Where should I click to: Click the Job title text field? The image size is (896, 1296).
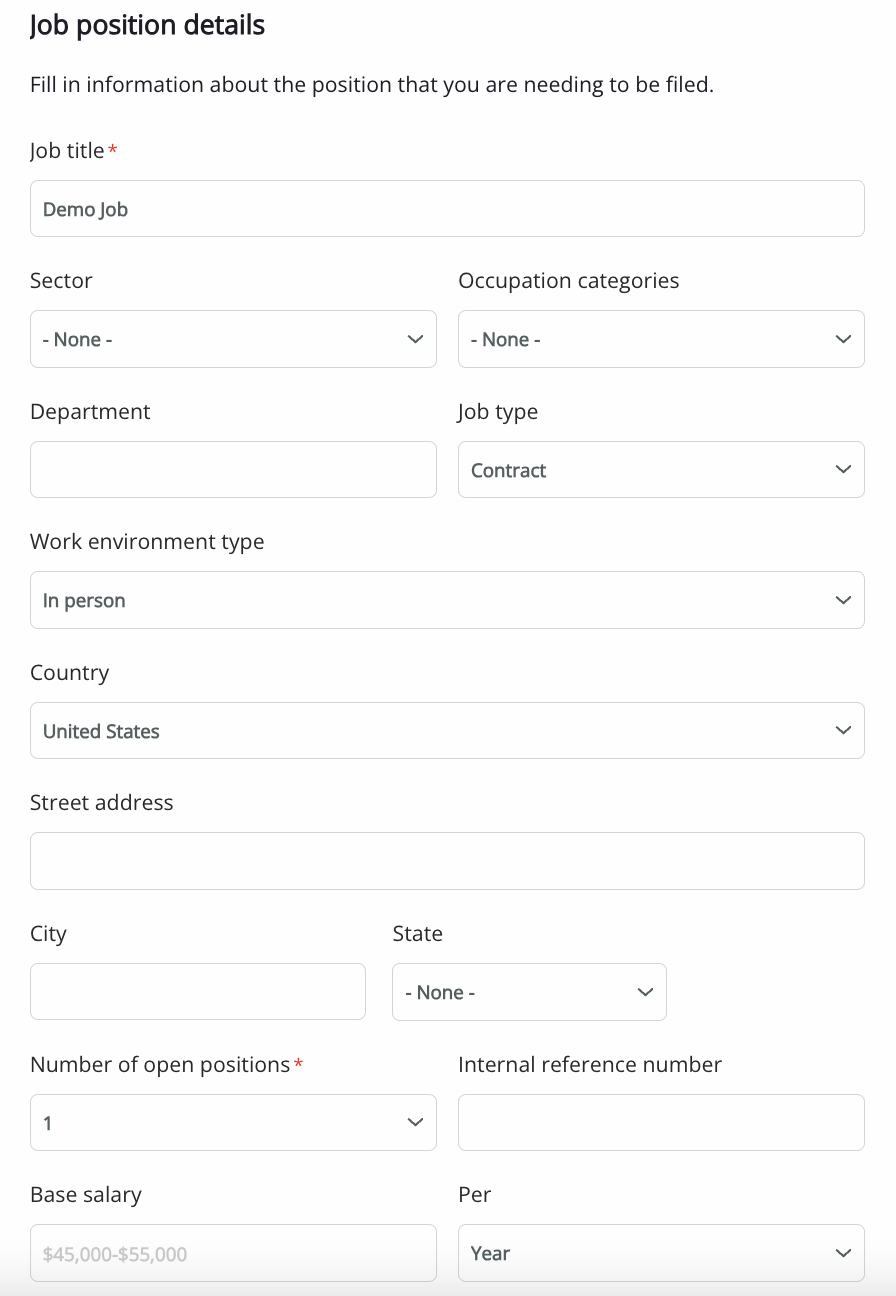(x=447, y=209)
